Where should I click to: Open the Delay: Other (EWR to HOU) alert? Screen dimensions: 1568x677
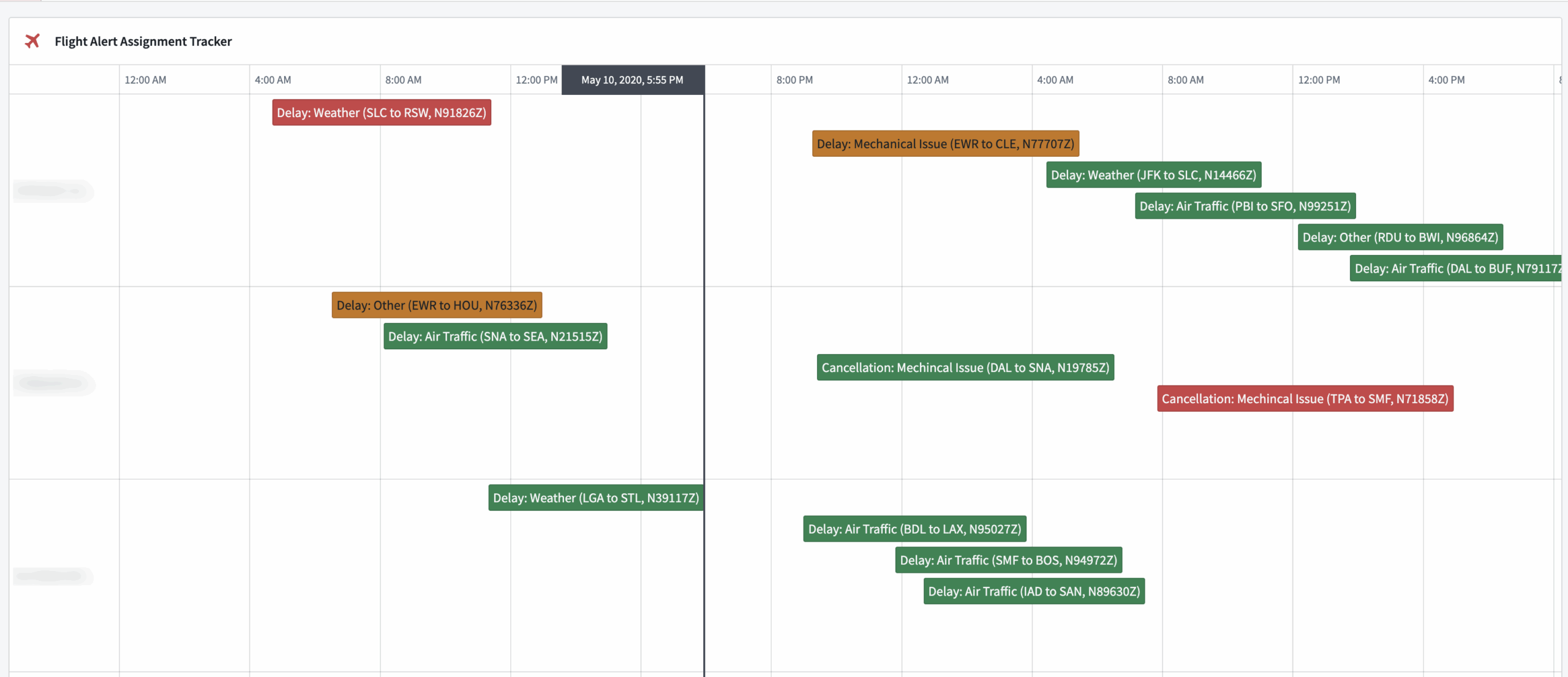click(437, 304)
